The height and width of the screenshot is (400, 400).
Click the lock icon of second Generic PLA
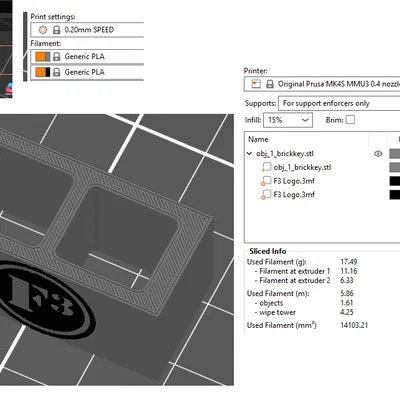pos(57,72)
